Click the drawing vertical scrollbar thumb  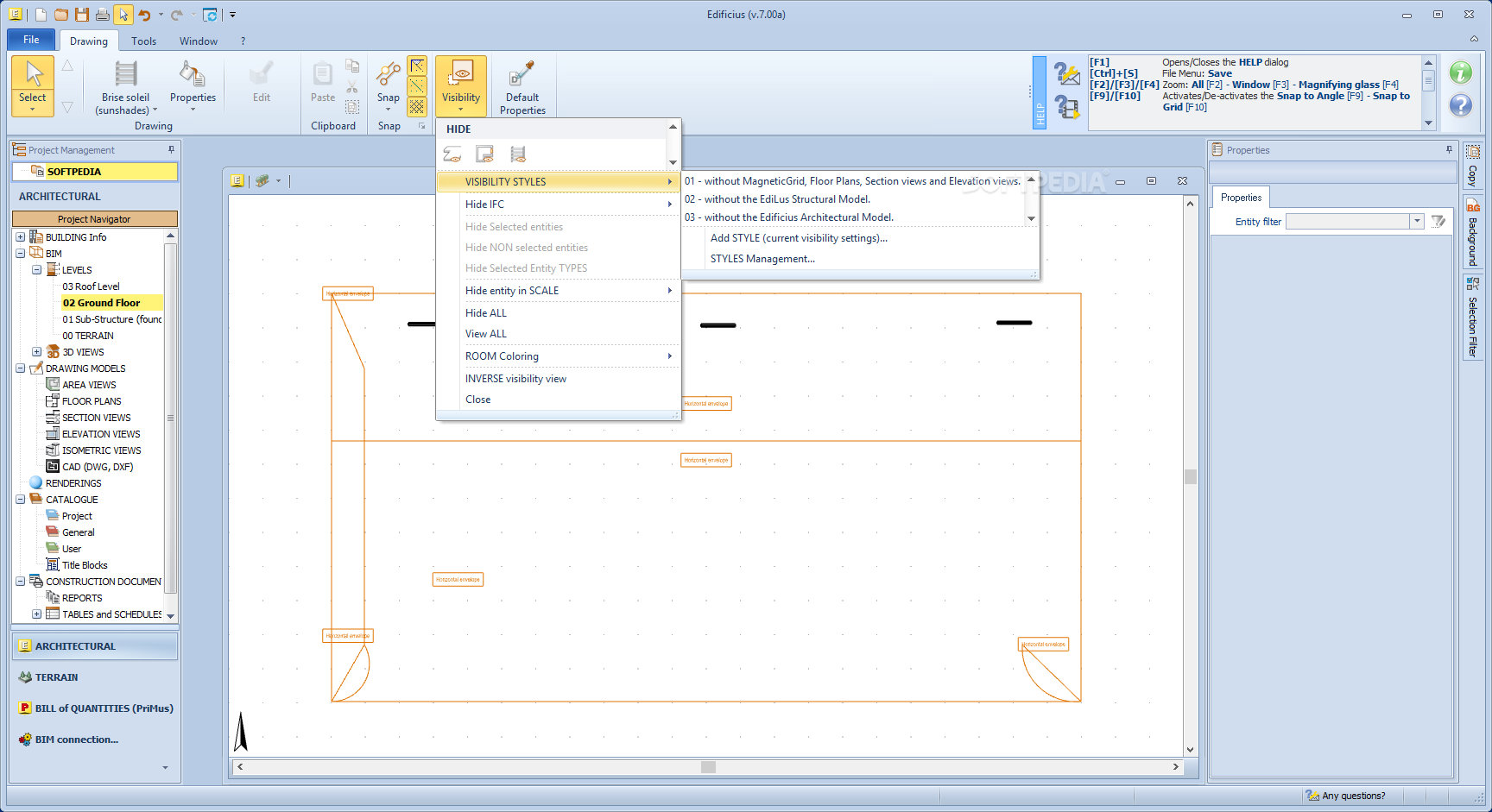pyautogui.click(x=1191, y=477)
